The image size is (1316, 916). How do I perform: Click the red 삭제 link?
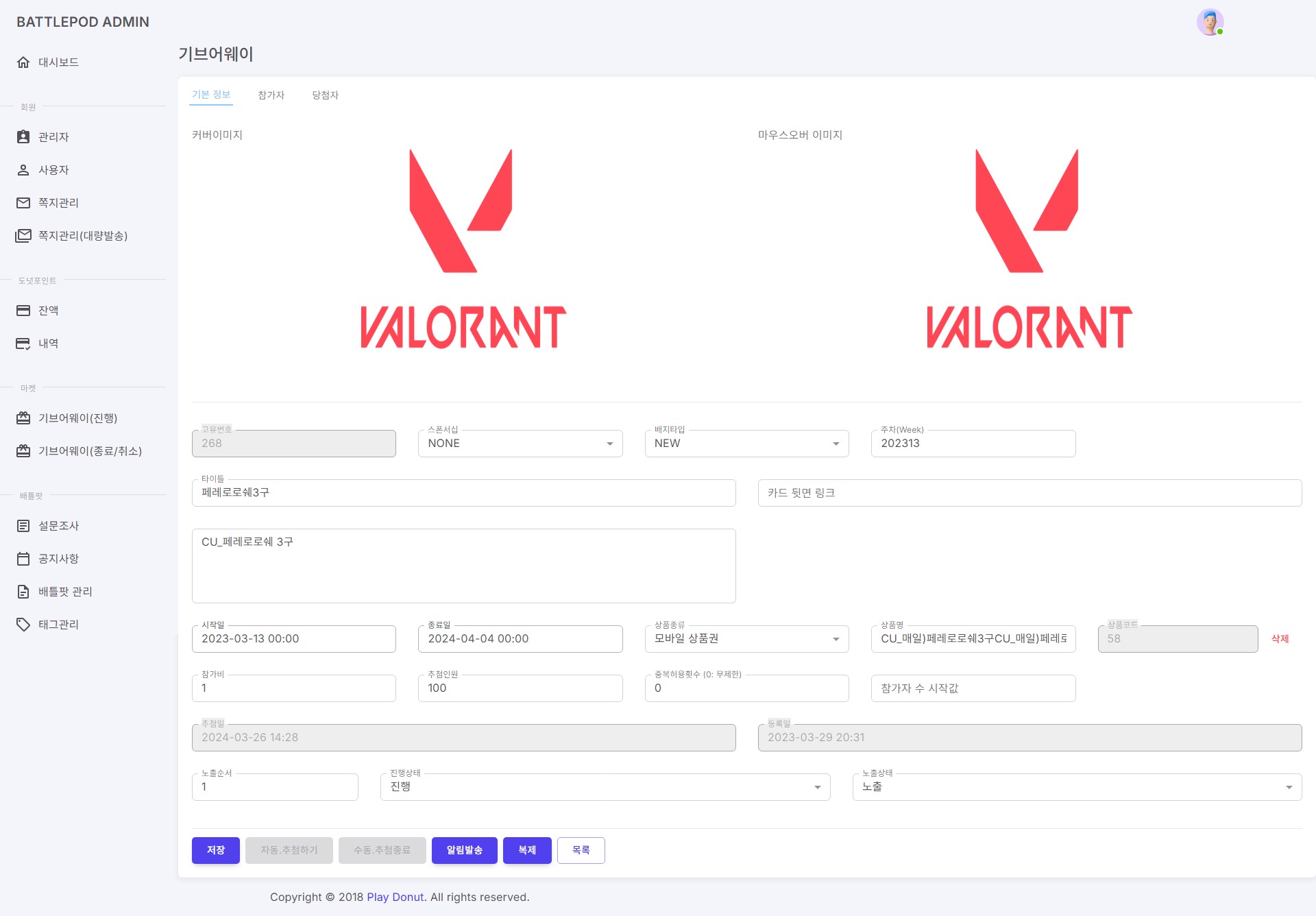click(1280, 639)
